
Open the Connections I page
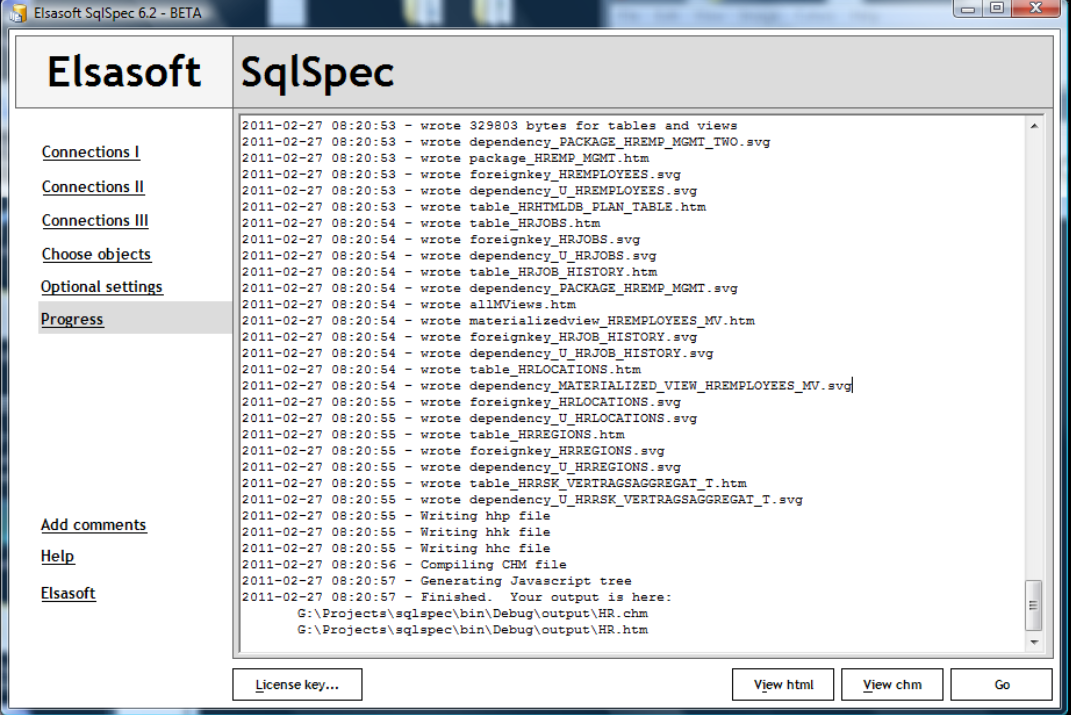(x=90, y=152)
